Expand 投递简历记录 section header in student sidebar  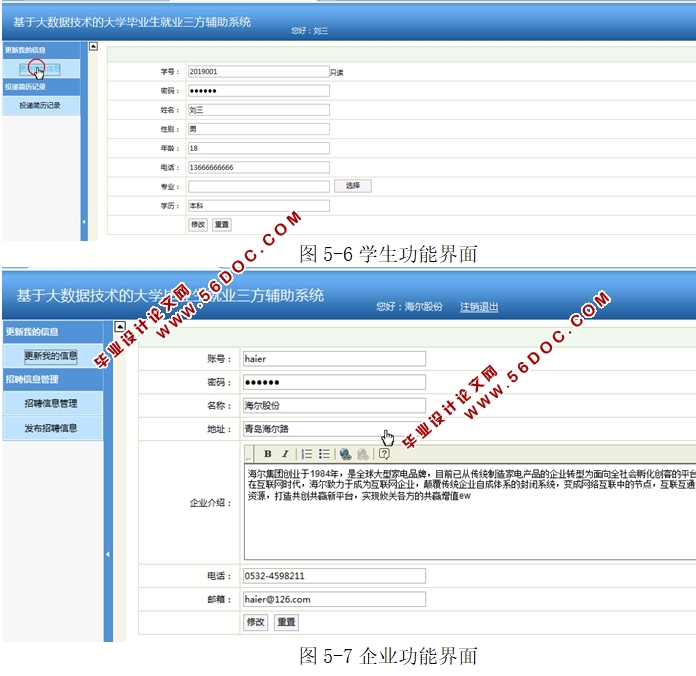pos(25,87)
